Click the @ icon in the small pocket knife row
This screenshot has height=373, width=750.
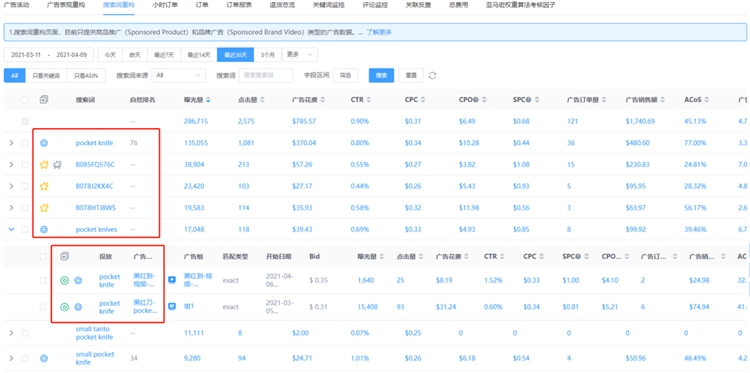[x=44, y=358]
